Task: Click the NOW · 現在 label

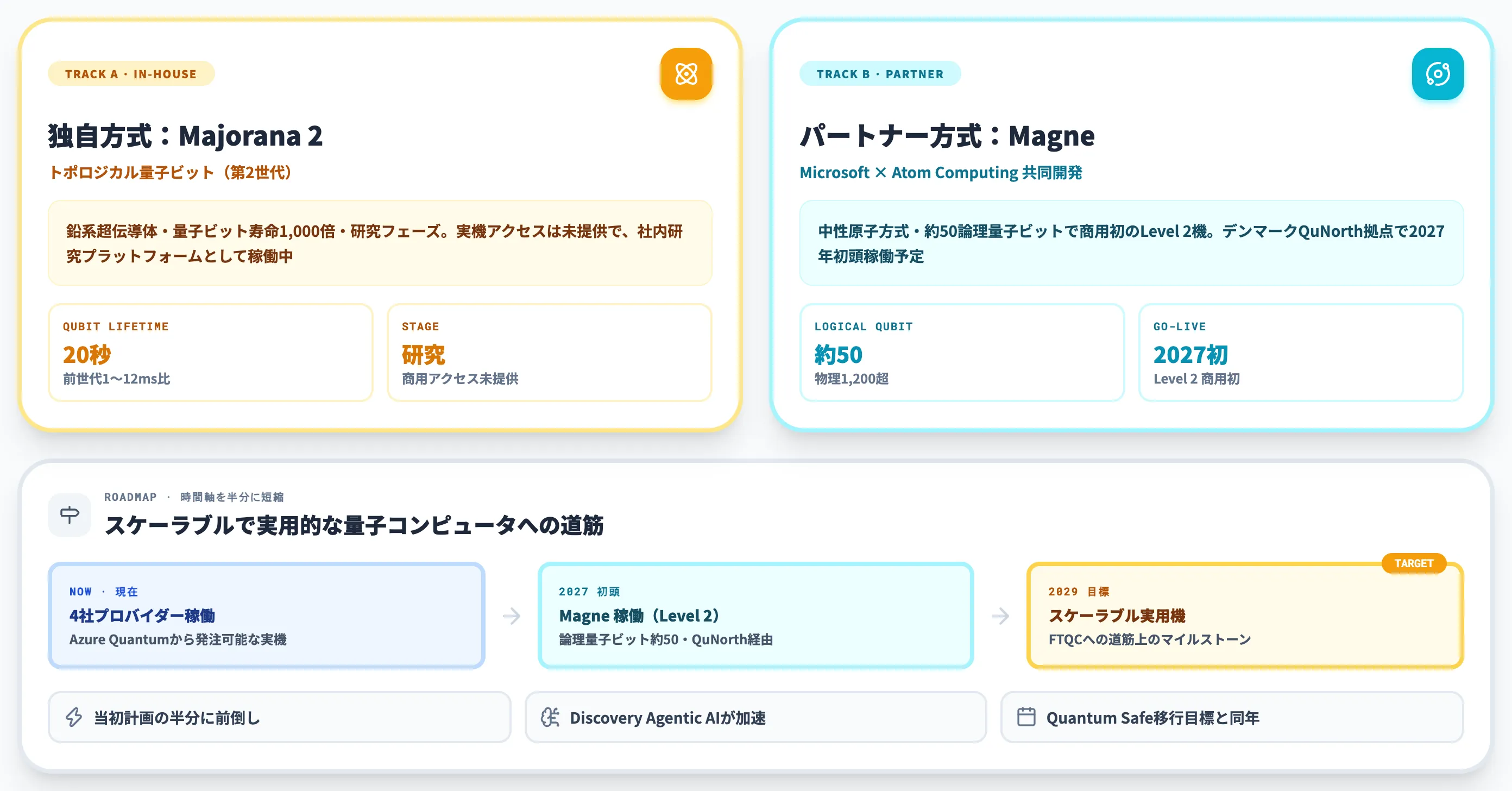Action: click(103, 591)
